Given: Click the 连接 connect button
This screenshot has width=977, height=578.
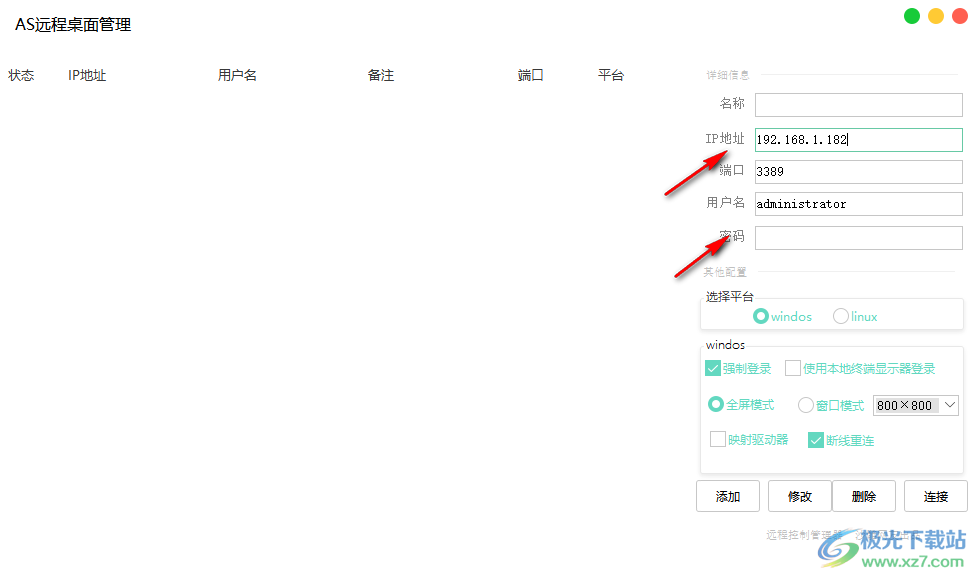Looking at the screenshot, I should [936, 496].
